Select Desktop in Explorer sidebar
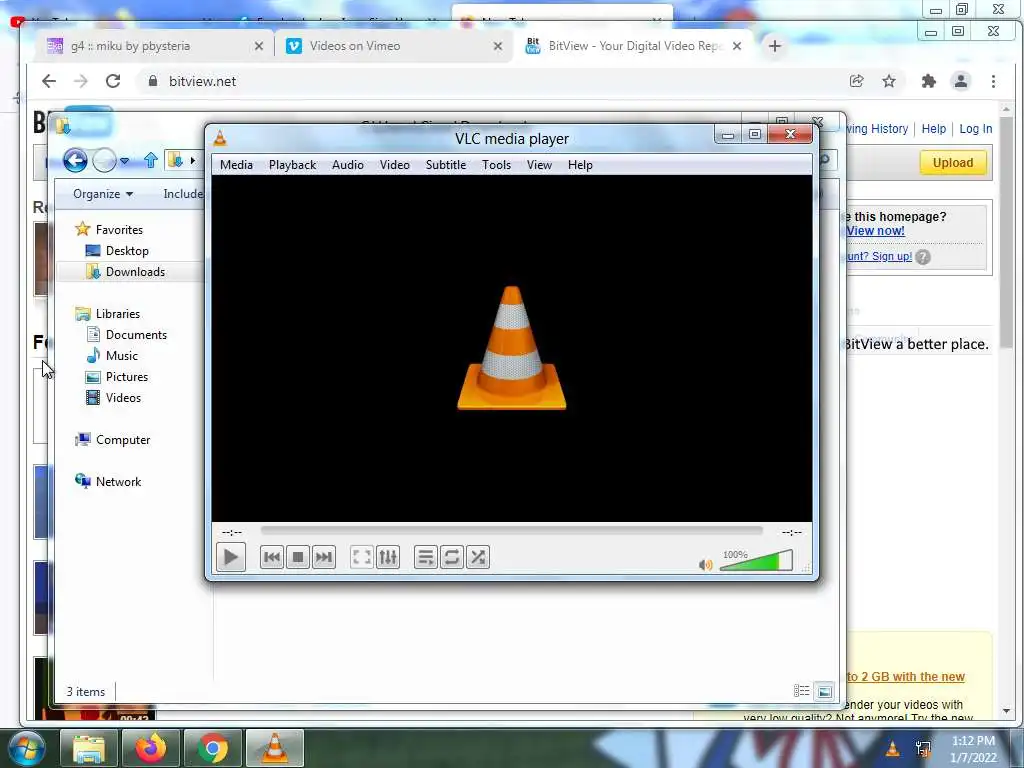Viewport: 1024px width, 768px height. pyautogui.click(x=117, y=251)
